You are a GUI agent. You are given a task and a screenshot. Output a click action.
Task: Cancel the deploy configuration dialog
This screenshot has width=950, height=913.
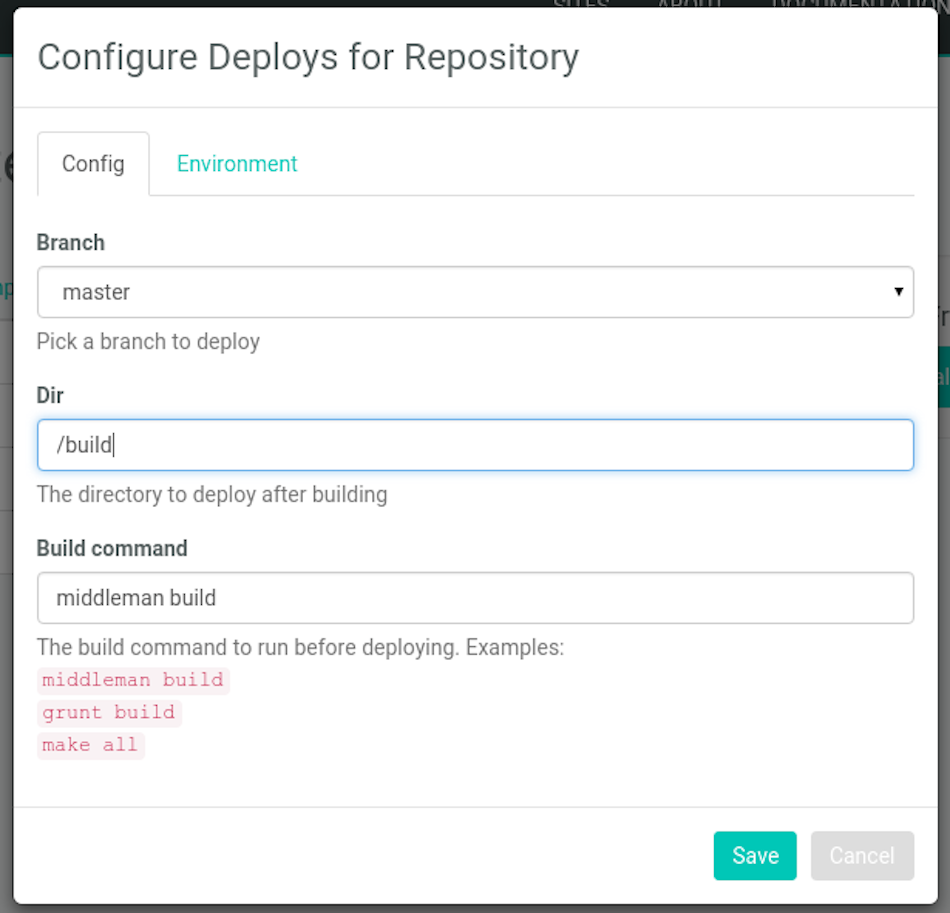click(862, 855)
